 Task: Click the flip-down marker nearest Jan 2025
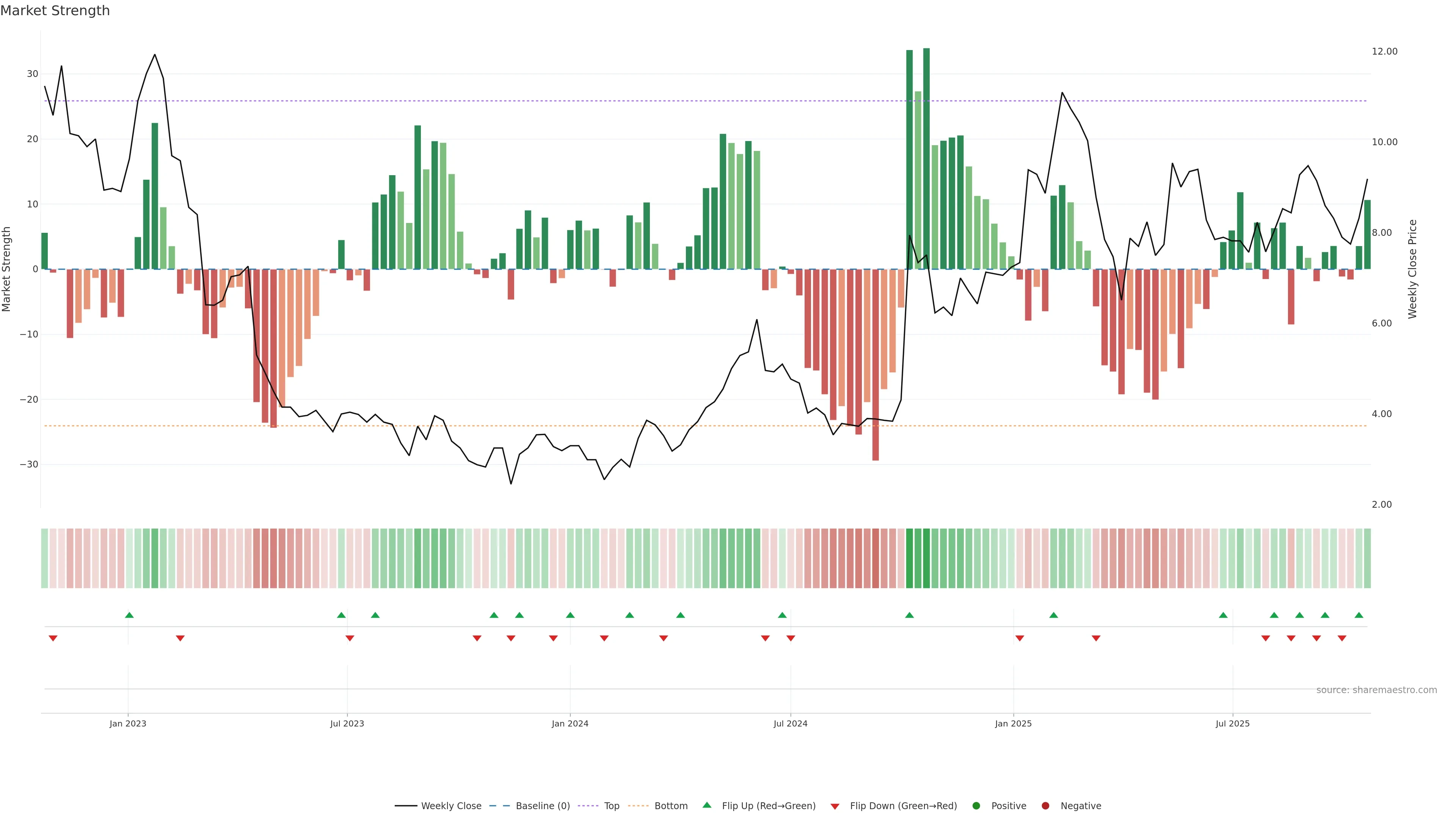[1020, 638]
